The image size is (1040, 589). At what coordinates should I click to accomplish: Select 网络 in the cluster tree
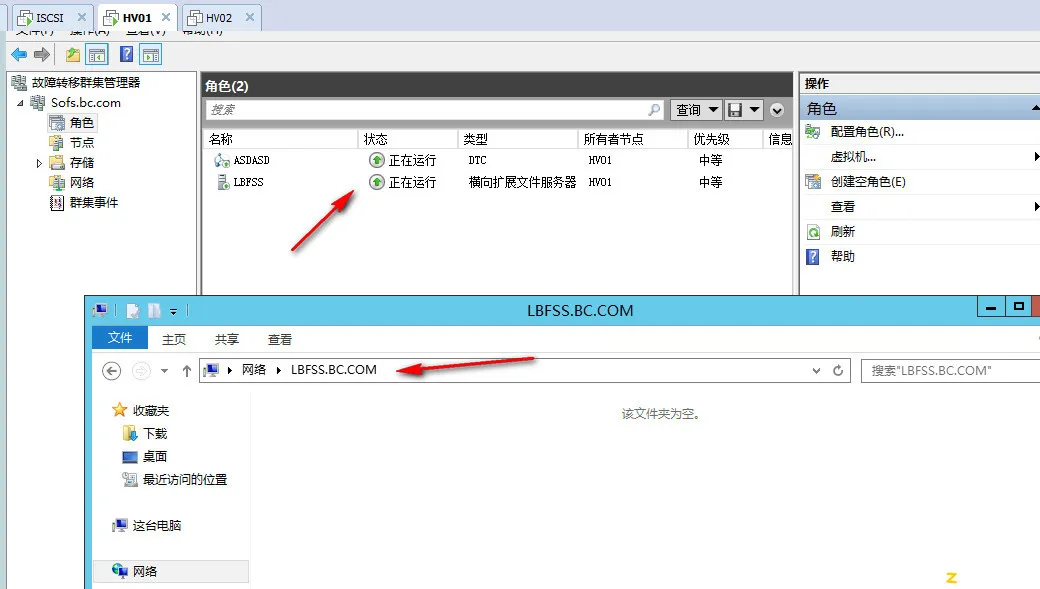coord(82,182)
